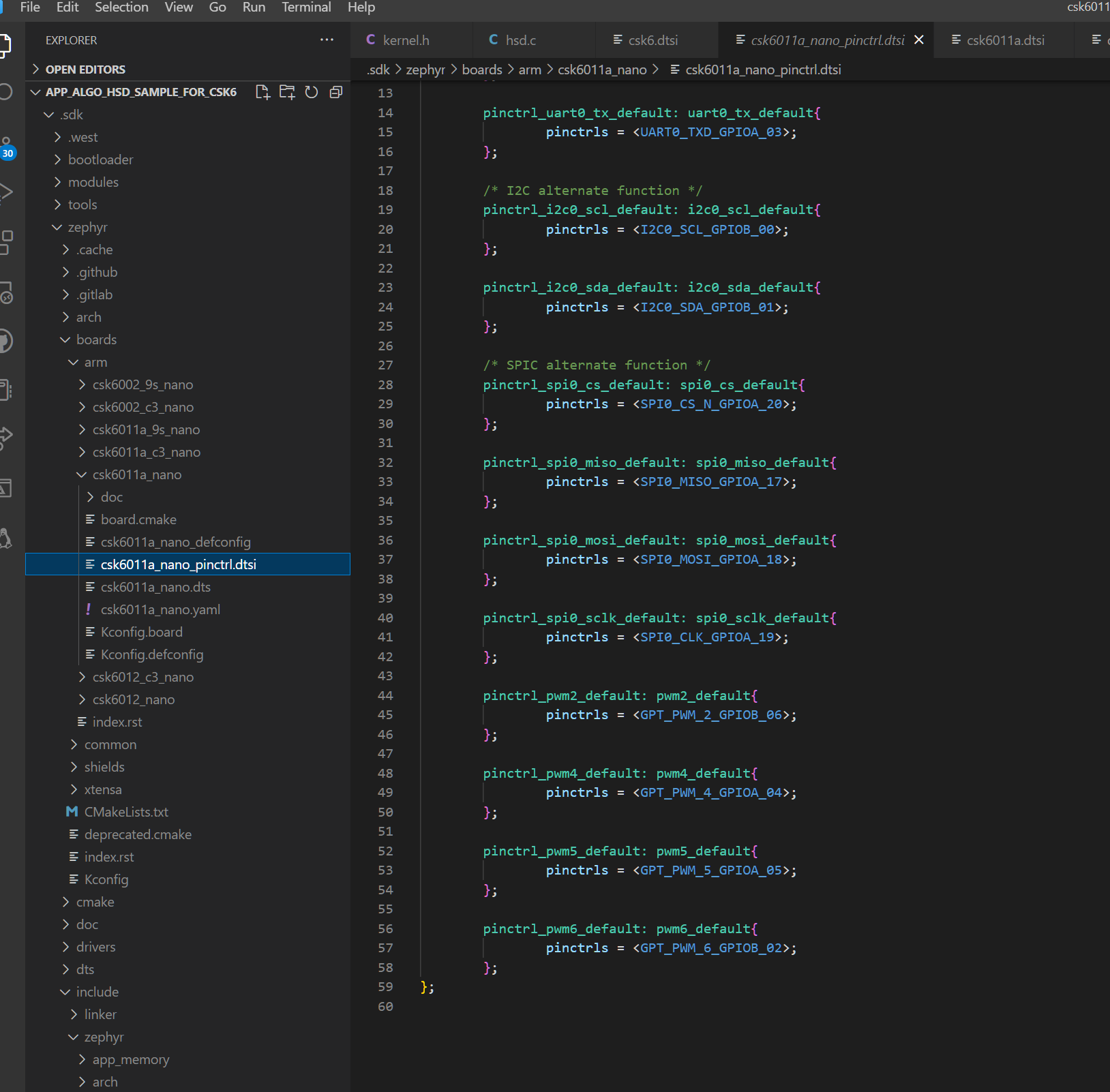
Task: Click New File icon in explorer header
Action: click(x=262, y=92)
